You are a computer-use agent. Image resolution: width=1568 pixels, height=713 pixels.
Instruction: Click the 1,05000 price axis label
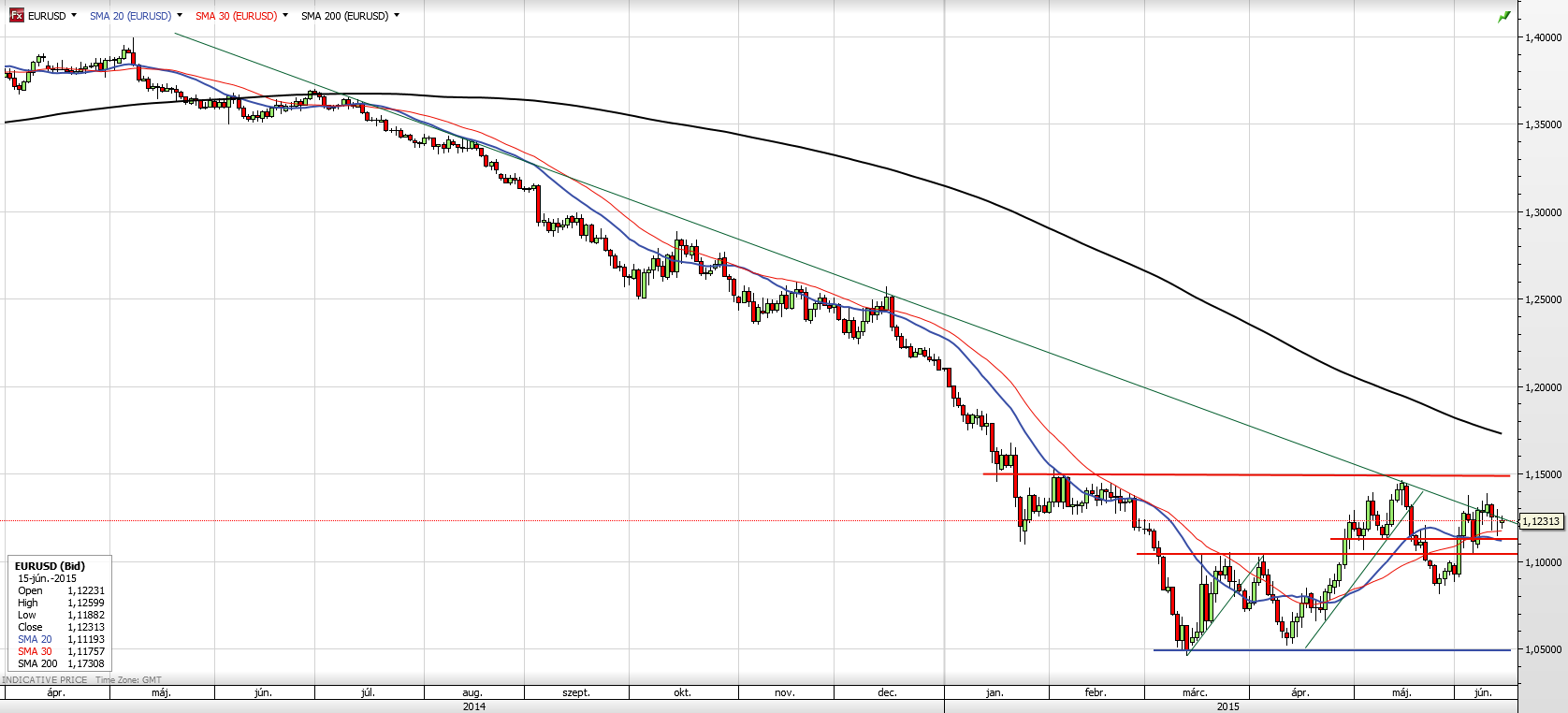[x=1544, y=649]
